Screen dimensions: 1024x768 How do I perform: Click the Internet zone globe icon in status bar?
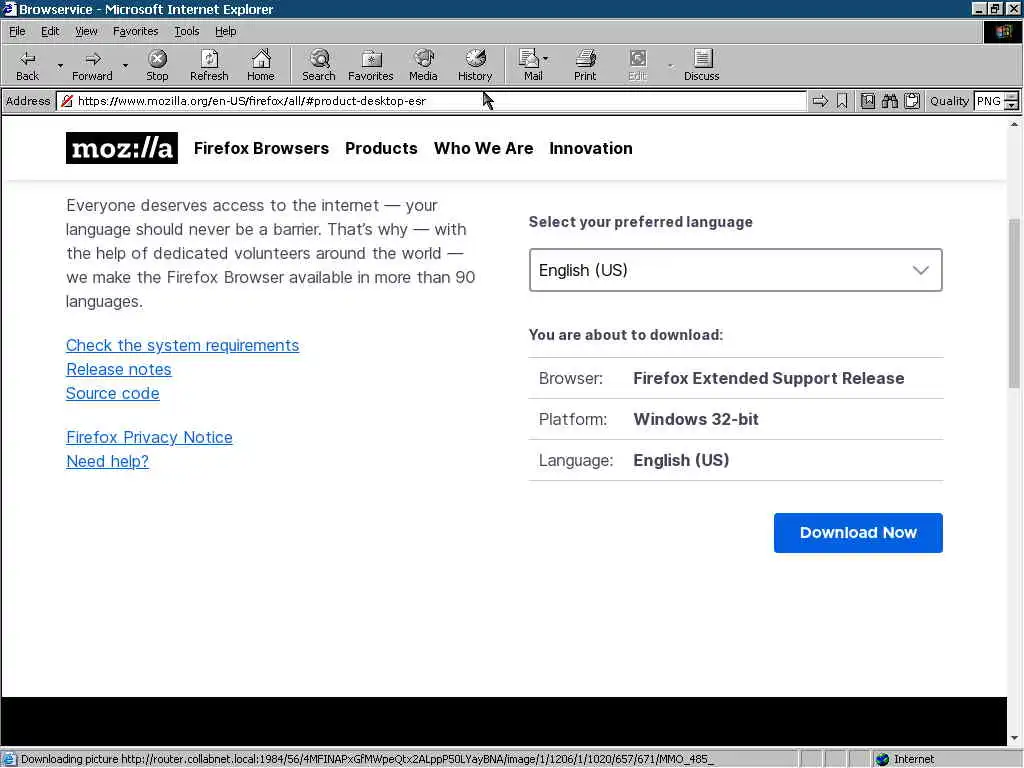[882, 759]
